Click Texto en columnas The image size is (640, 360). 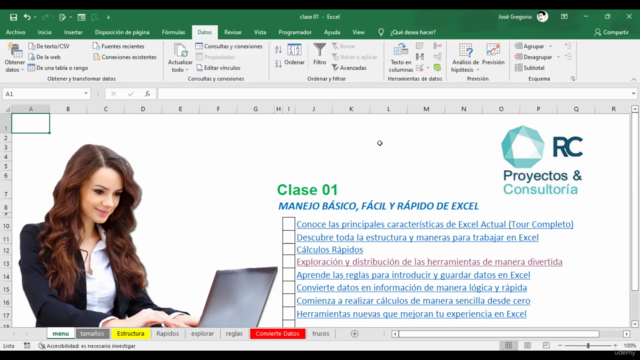coord(401,58)
